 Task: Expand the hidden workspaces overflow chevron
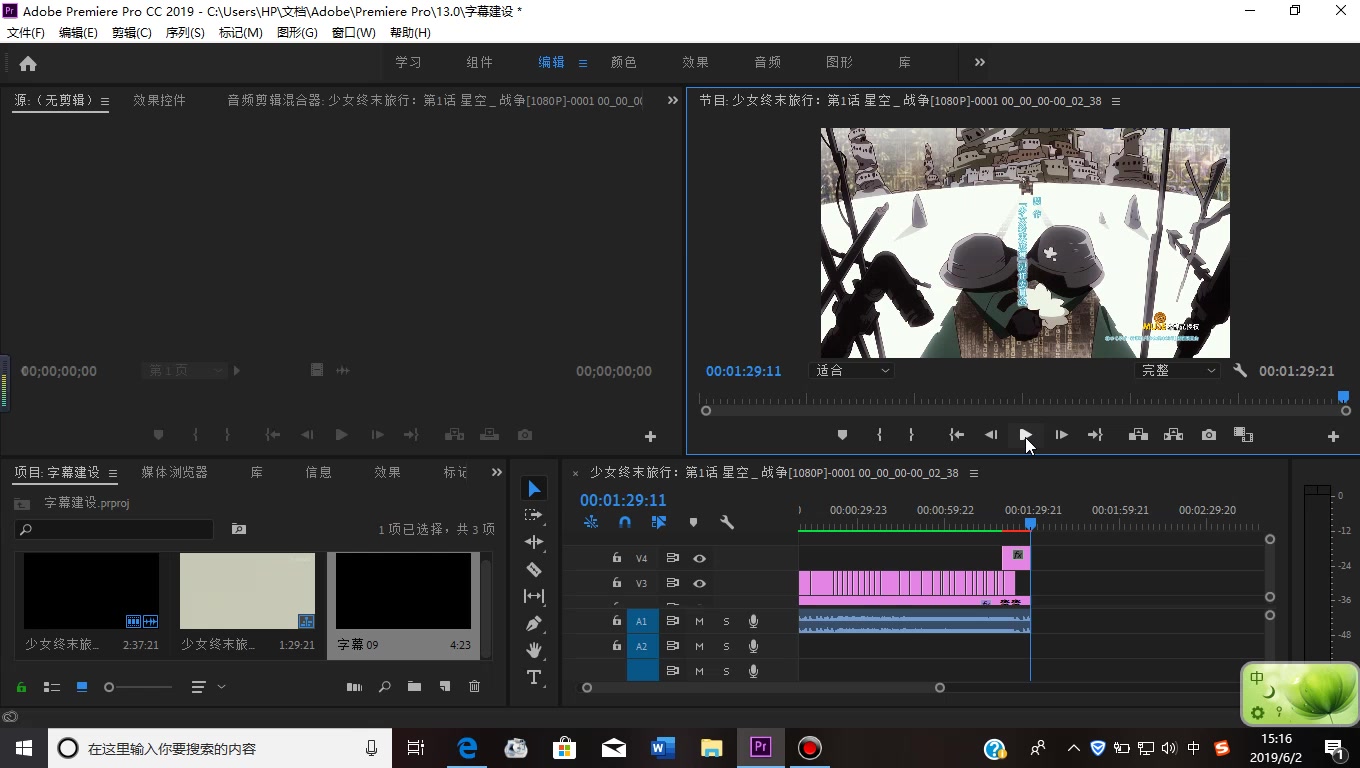[979, 62]
